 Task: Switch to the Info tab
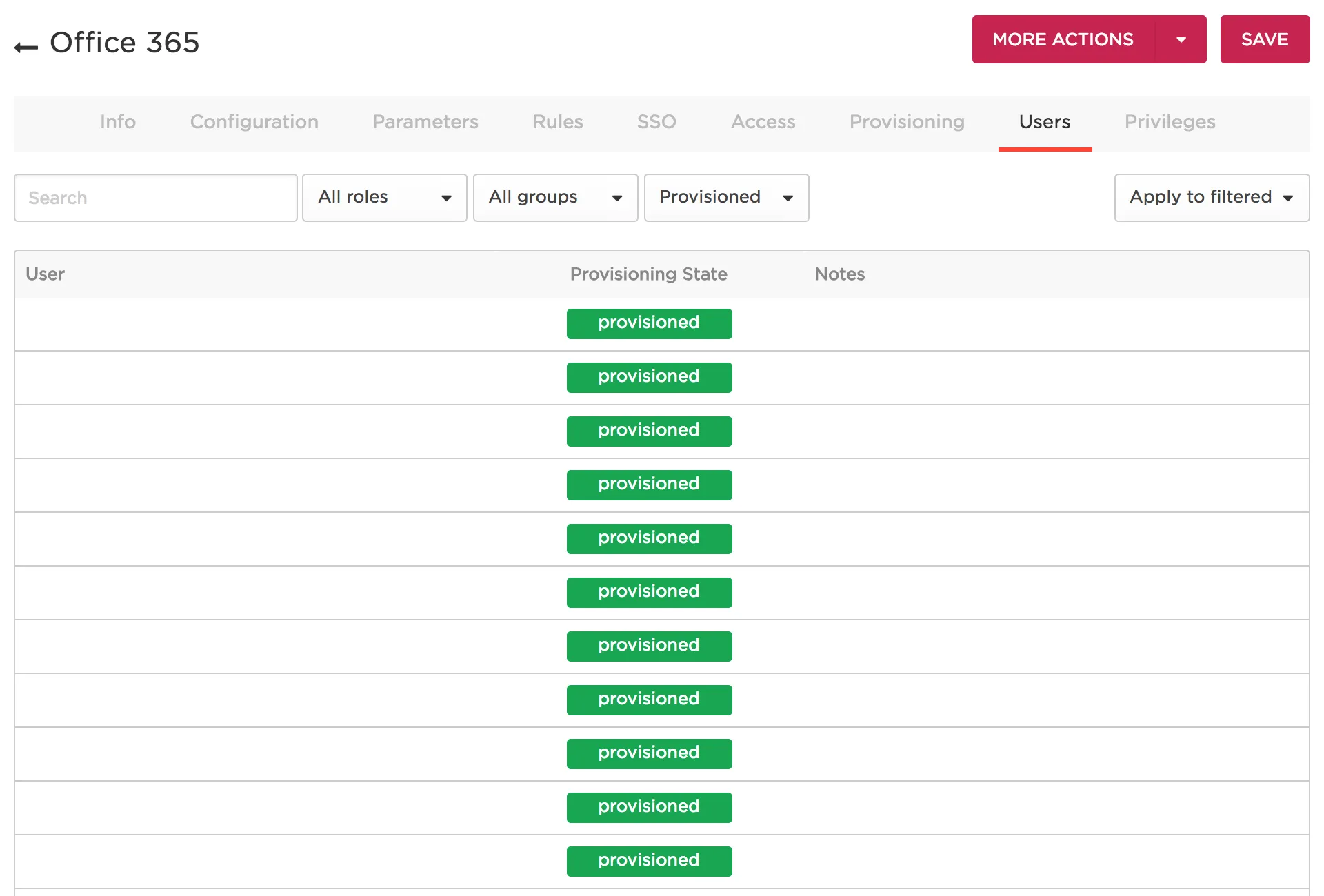point(118,122)
